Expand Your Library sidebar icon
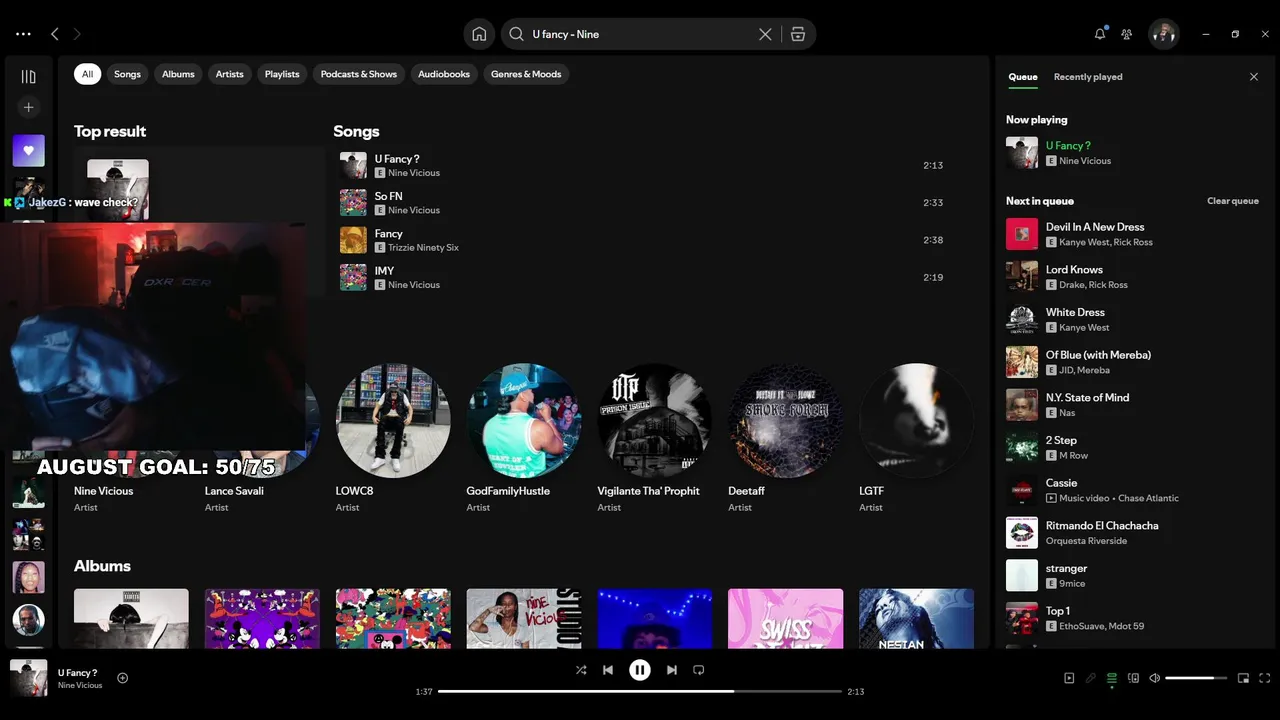1280x720 pixels. (x=28, y=77)
